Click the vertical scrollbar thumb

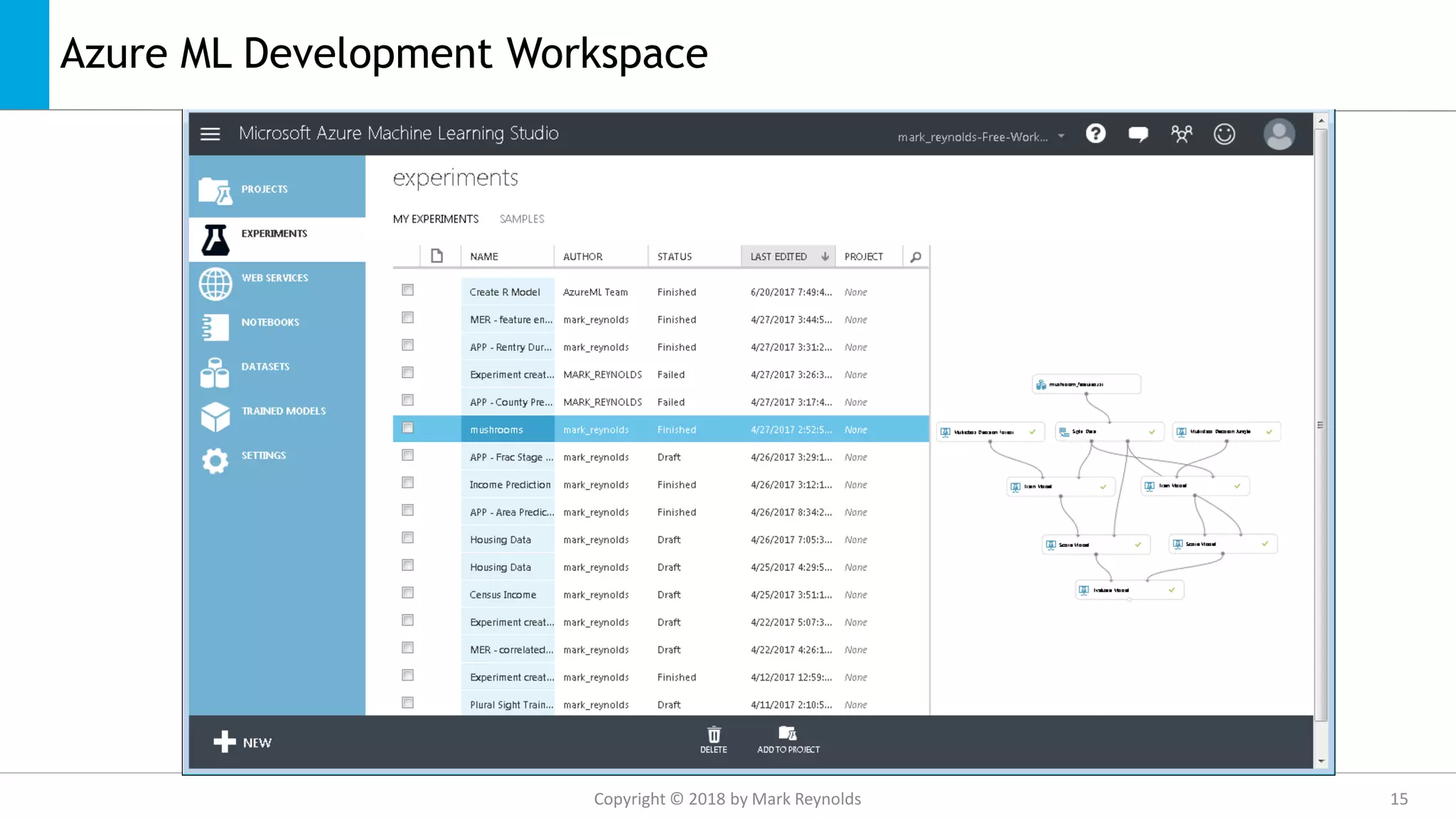[1320, 425]
